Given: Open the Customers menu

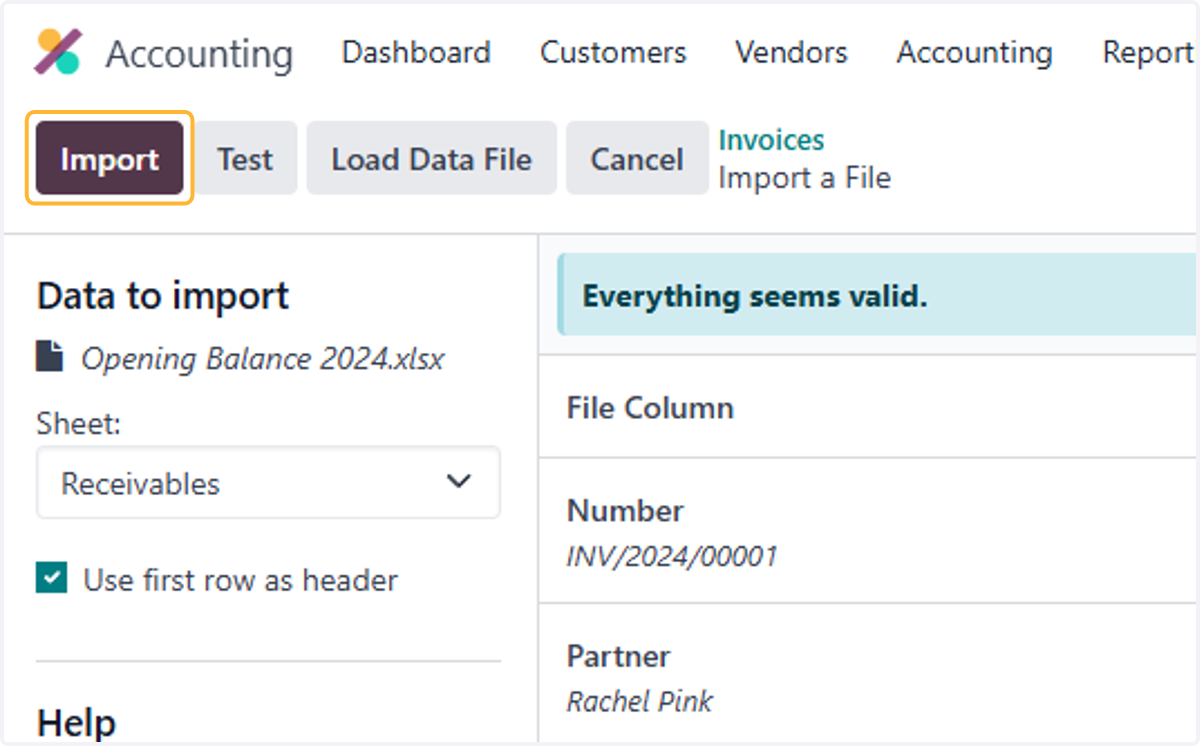Looking at the screenshot, I should [613, 52].
